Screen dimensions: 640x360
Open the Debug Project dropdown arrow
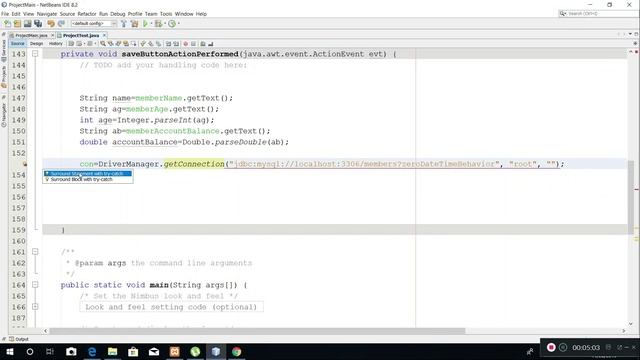click(164, 24)
